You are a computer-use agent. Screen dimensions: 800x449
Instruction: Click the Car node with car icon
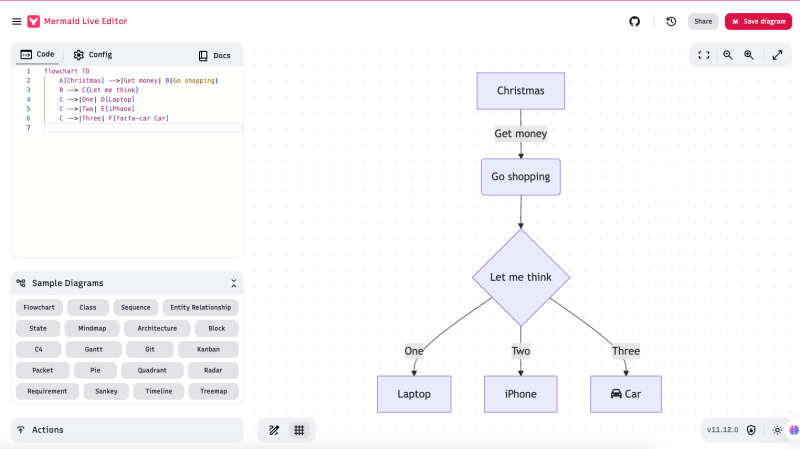click(626, 394)
